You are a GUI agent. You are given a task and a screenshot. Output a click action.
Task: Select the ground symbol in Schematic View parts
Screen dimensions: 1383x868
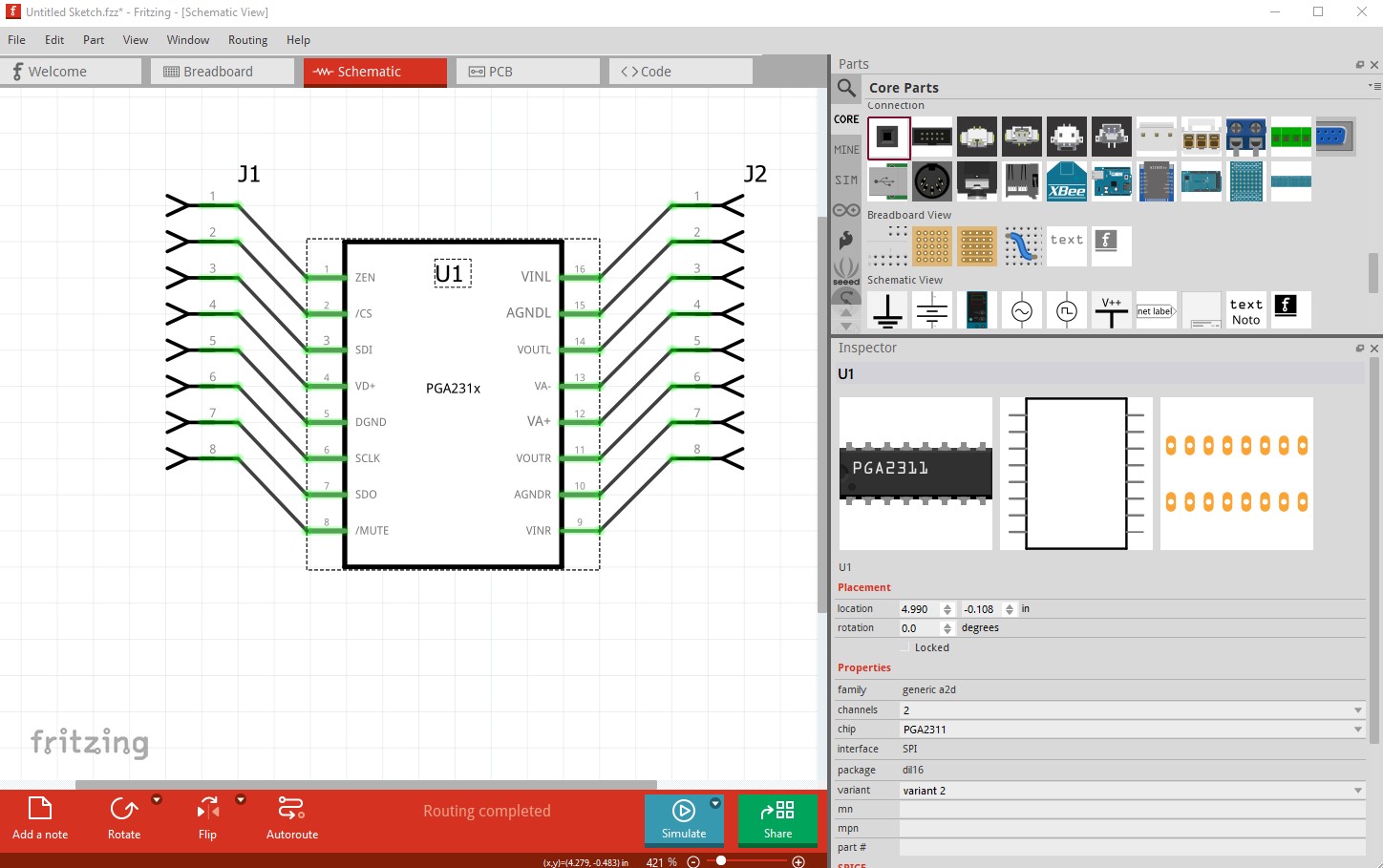(887, 310)
